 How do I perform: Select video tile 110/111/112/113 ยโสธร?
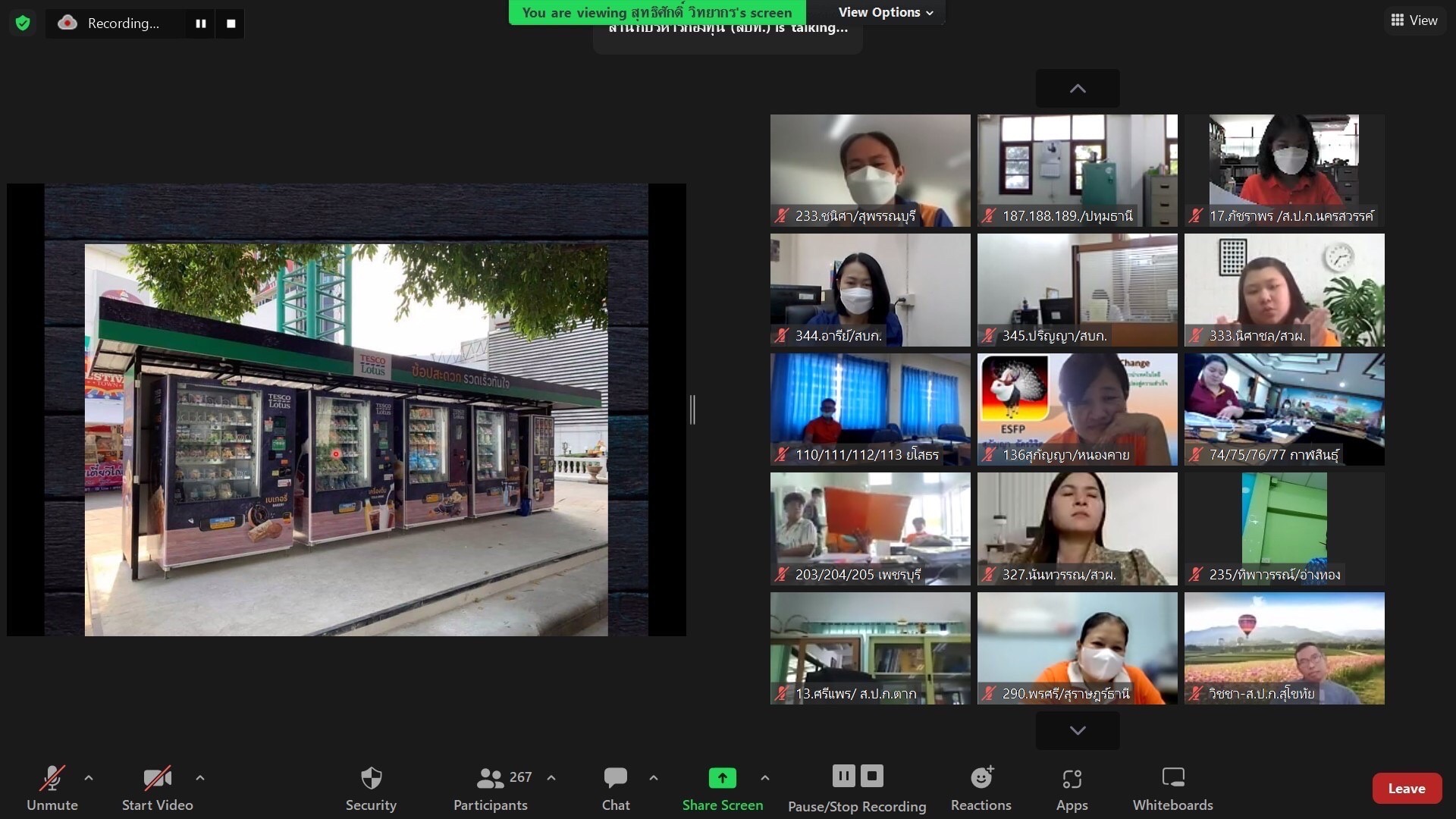(x=870, y=409)
